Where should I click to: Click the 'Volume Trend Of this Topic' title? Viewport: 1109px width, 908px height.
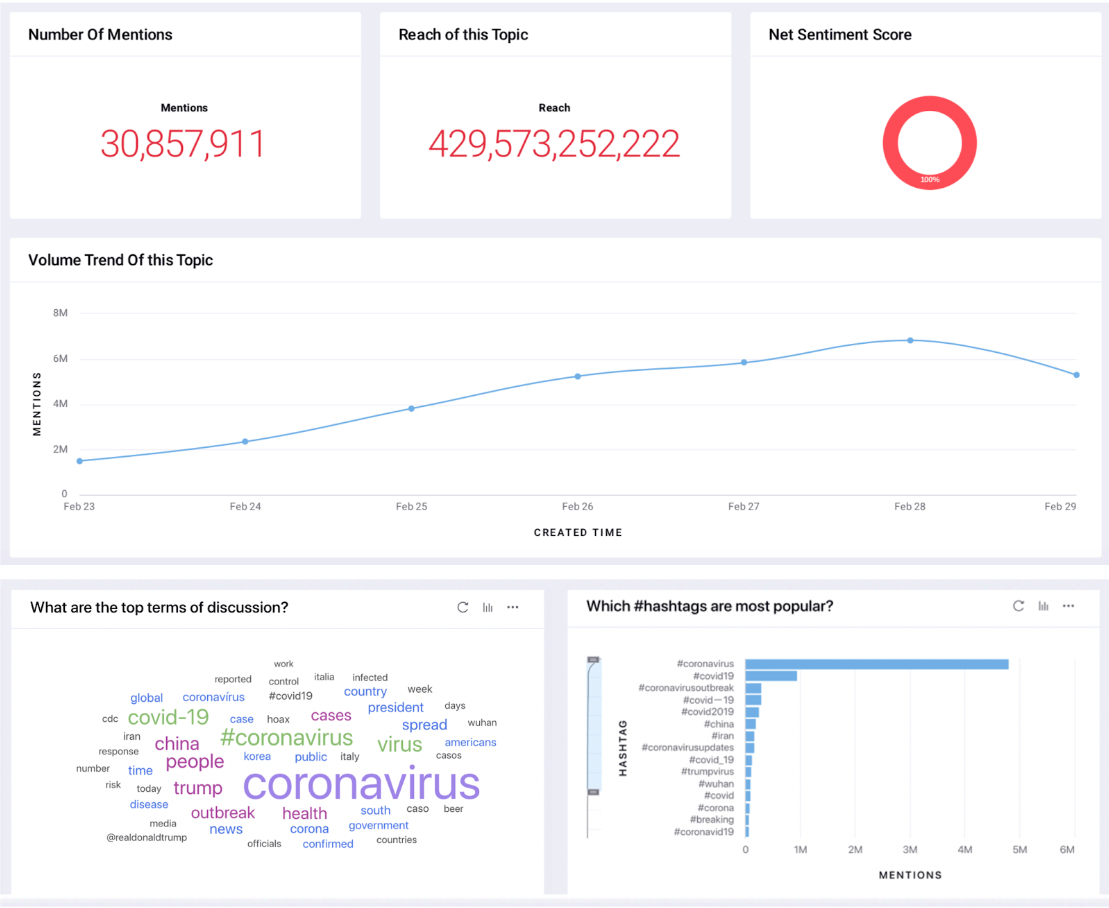pos(120,260)
